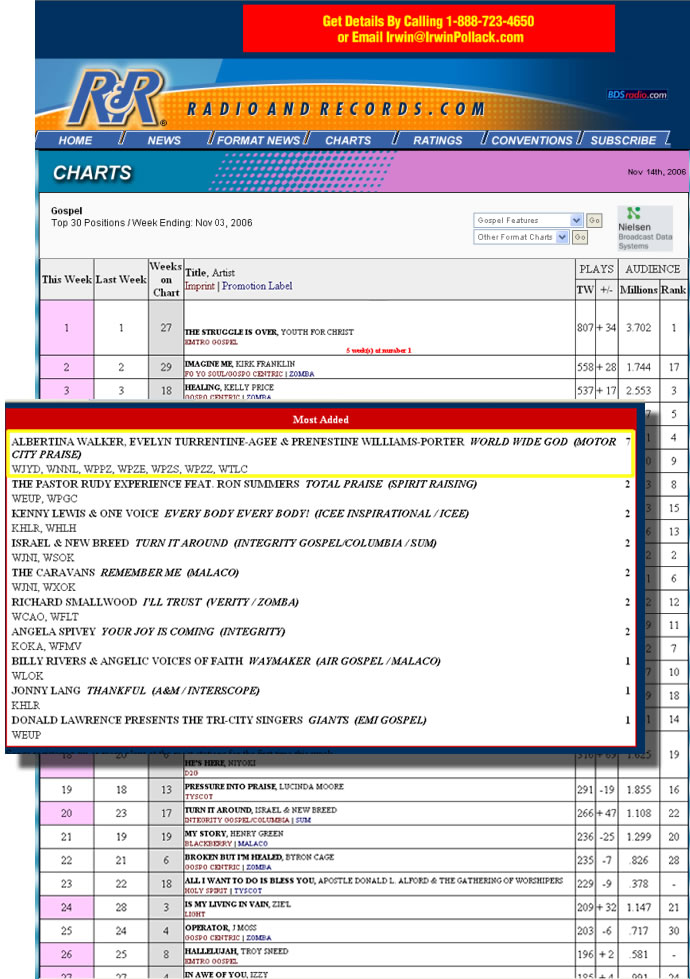Open the Other Format Charts dropdown

click(x=520, y=237)
